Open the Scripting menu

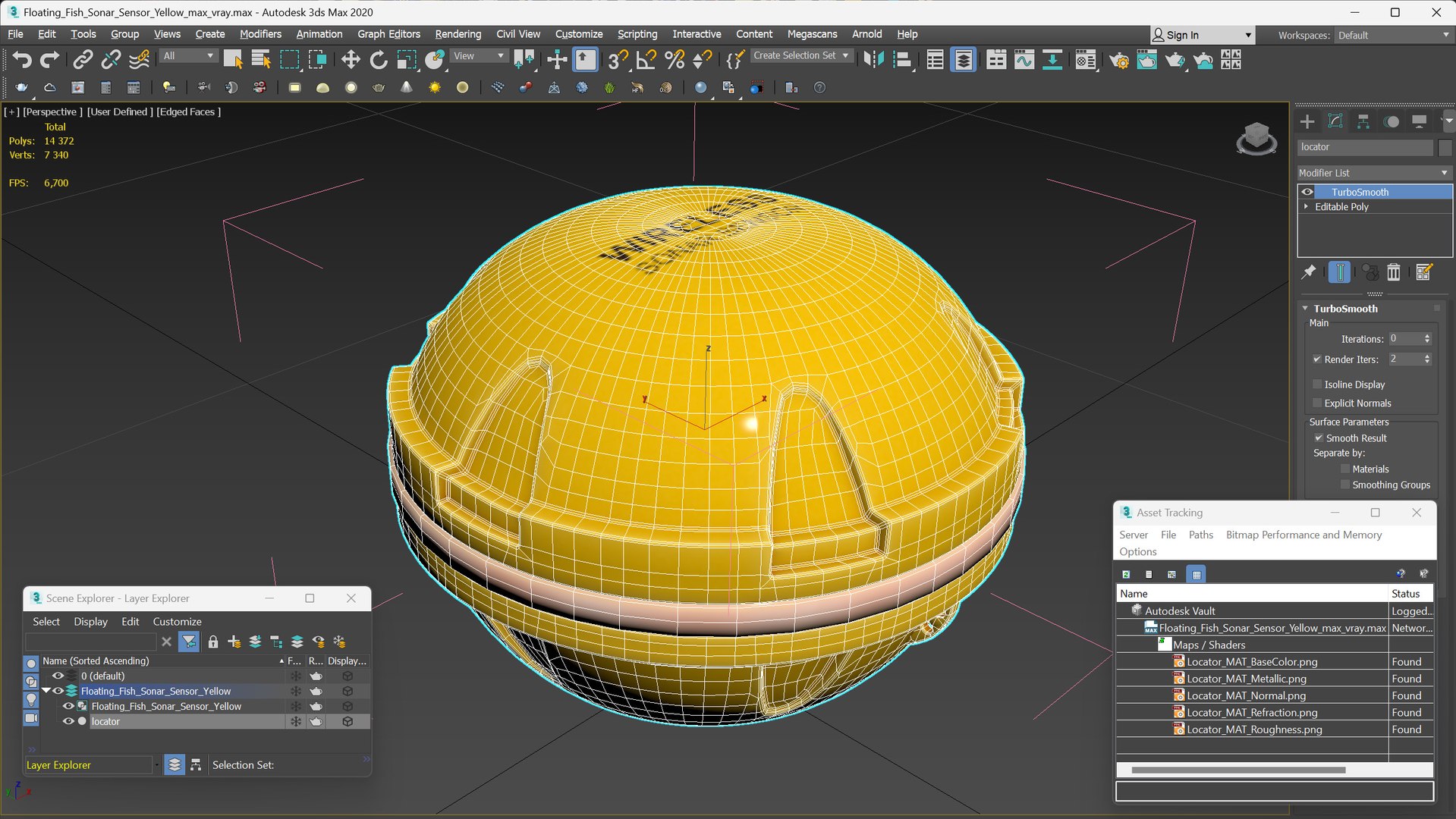(x=637, y=34)
